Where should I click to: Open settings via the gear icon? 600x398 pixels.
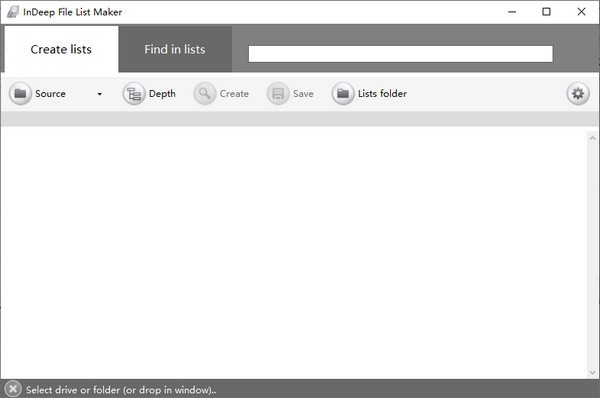578,93
